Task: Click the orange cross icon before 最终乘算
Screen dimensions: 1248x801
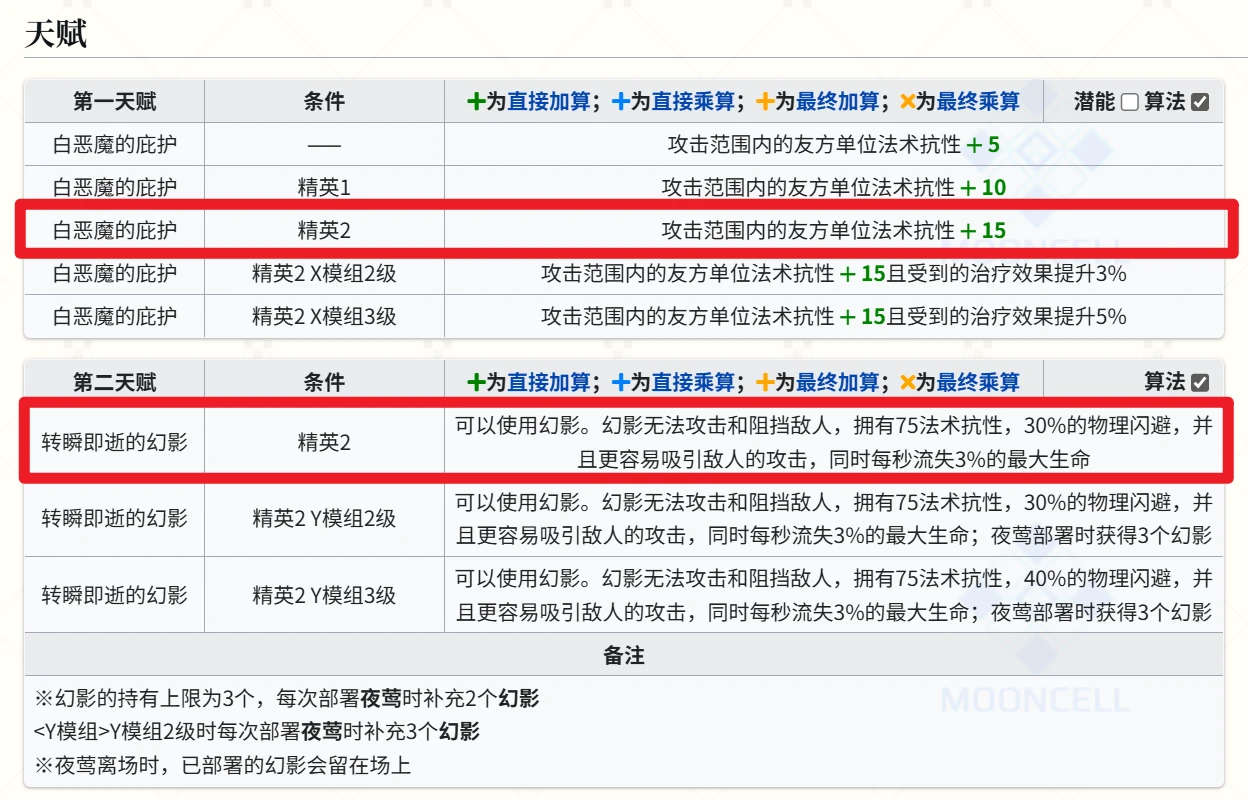Action: click(x=910, y=100)
